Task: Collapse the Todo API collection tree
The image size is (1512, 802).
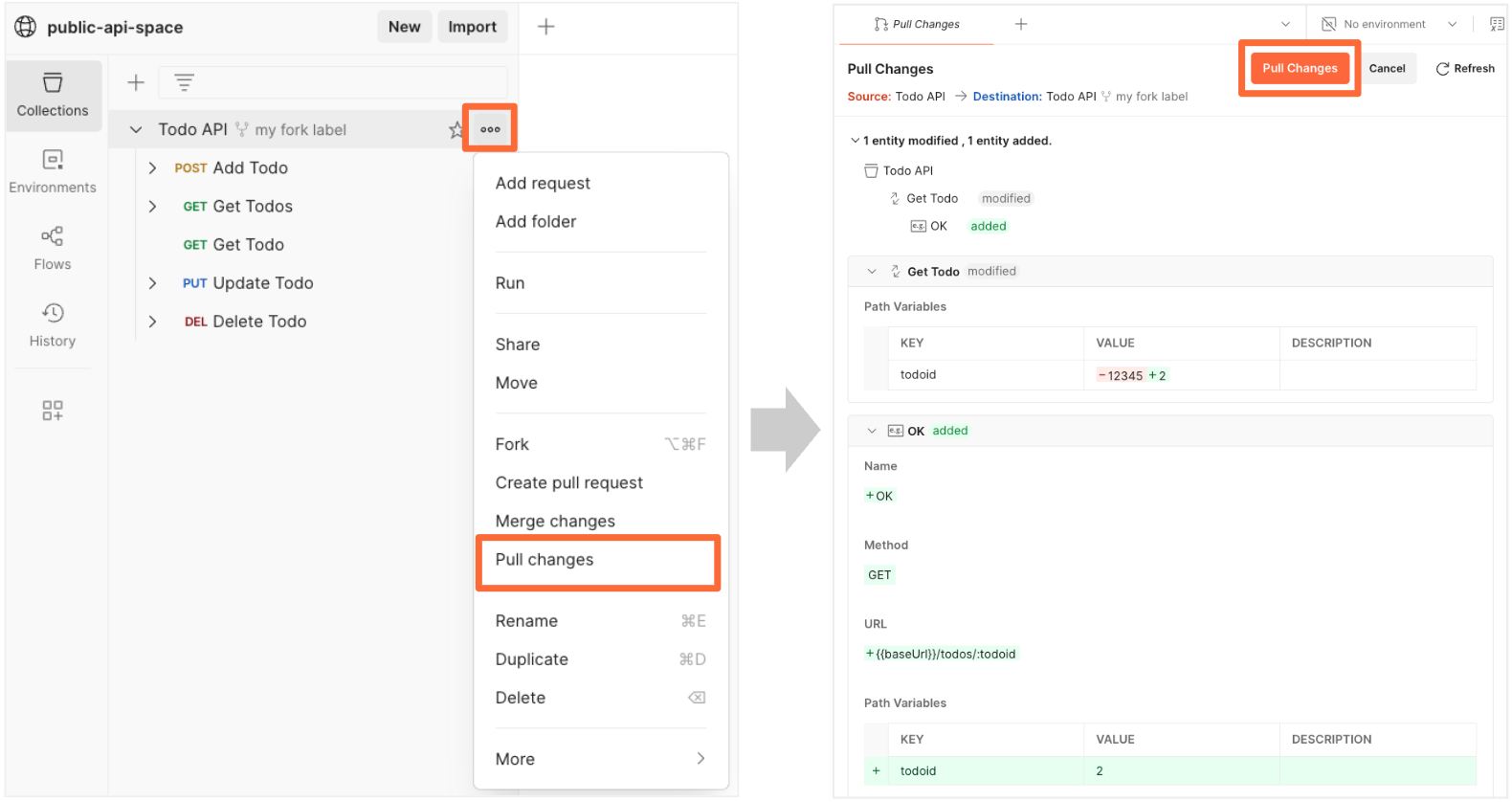Action: [x=136, y=130]
